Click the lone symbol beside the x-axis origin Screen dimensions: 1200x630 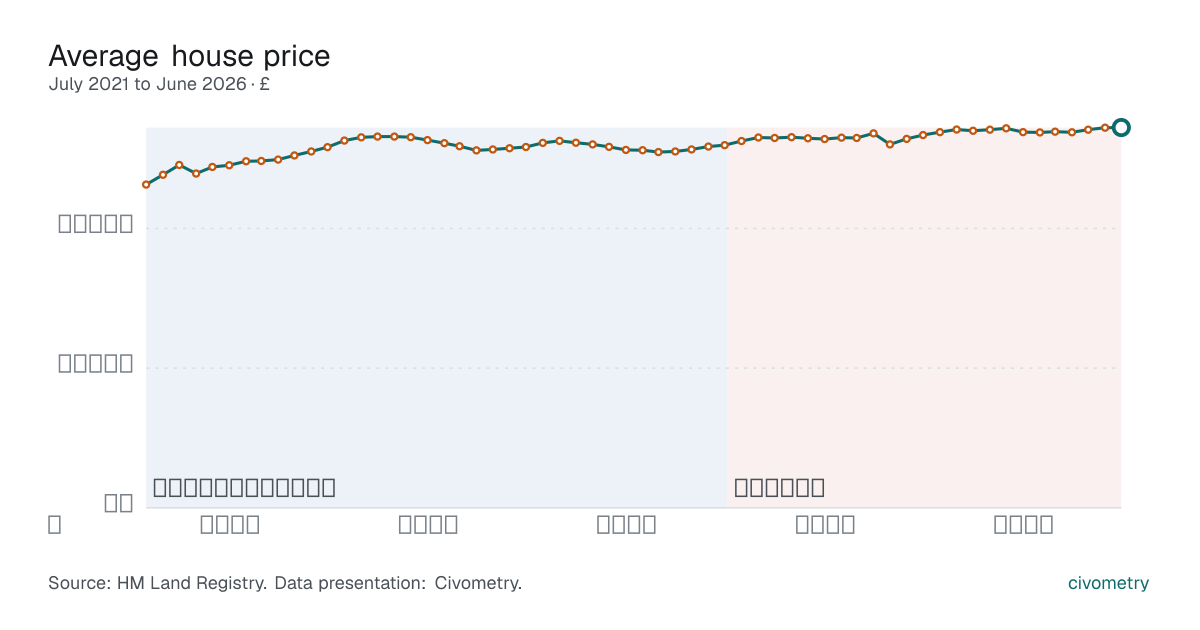54,524
